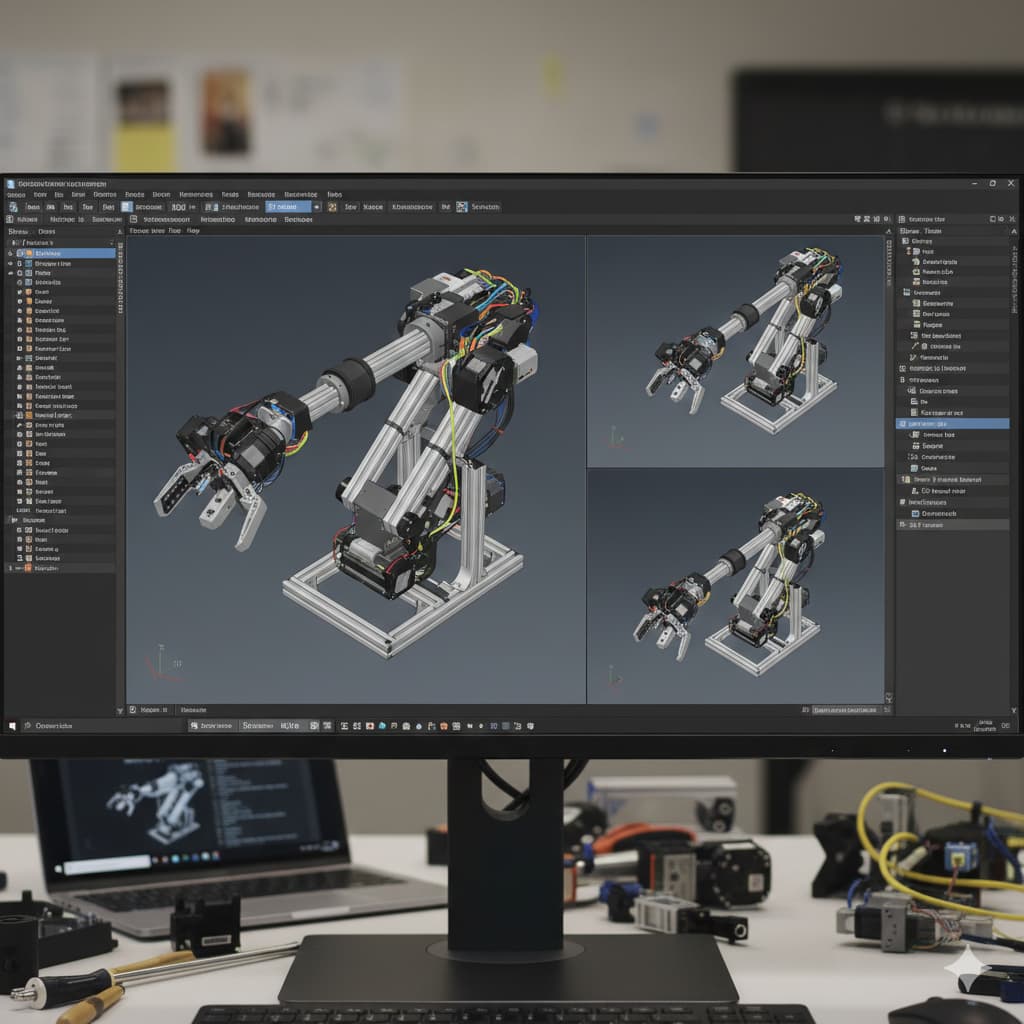Select the highlighted blue row in the right panel

952,424
